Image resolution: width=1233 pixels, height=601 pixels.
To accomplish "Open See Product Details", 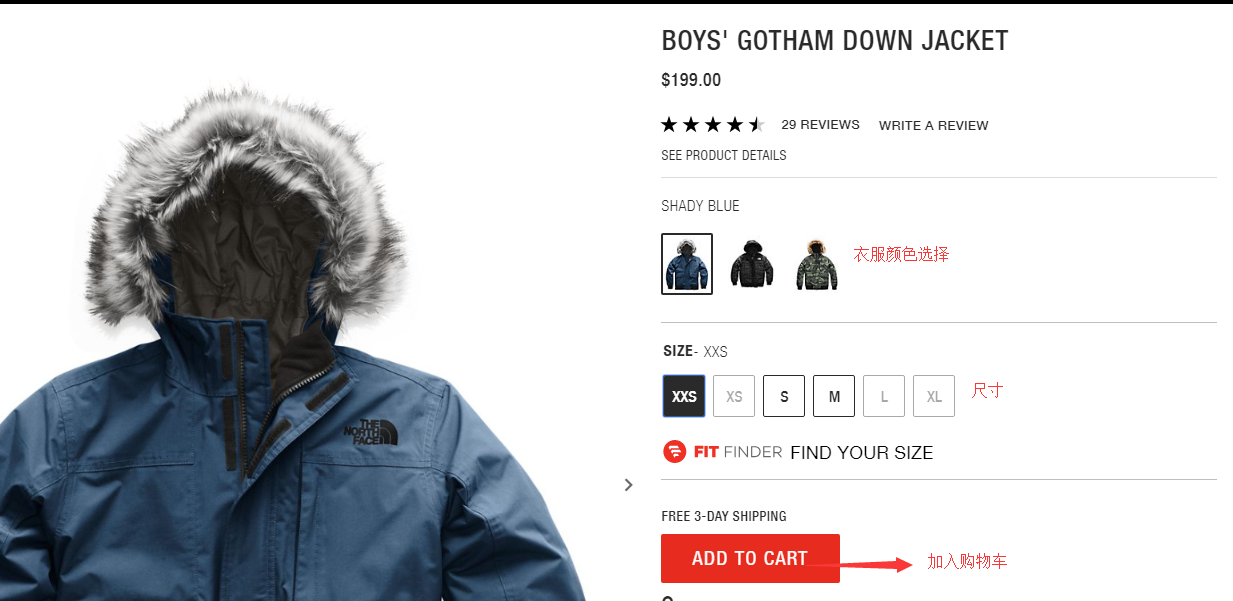I will coord(724,156).
